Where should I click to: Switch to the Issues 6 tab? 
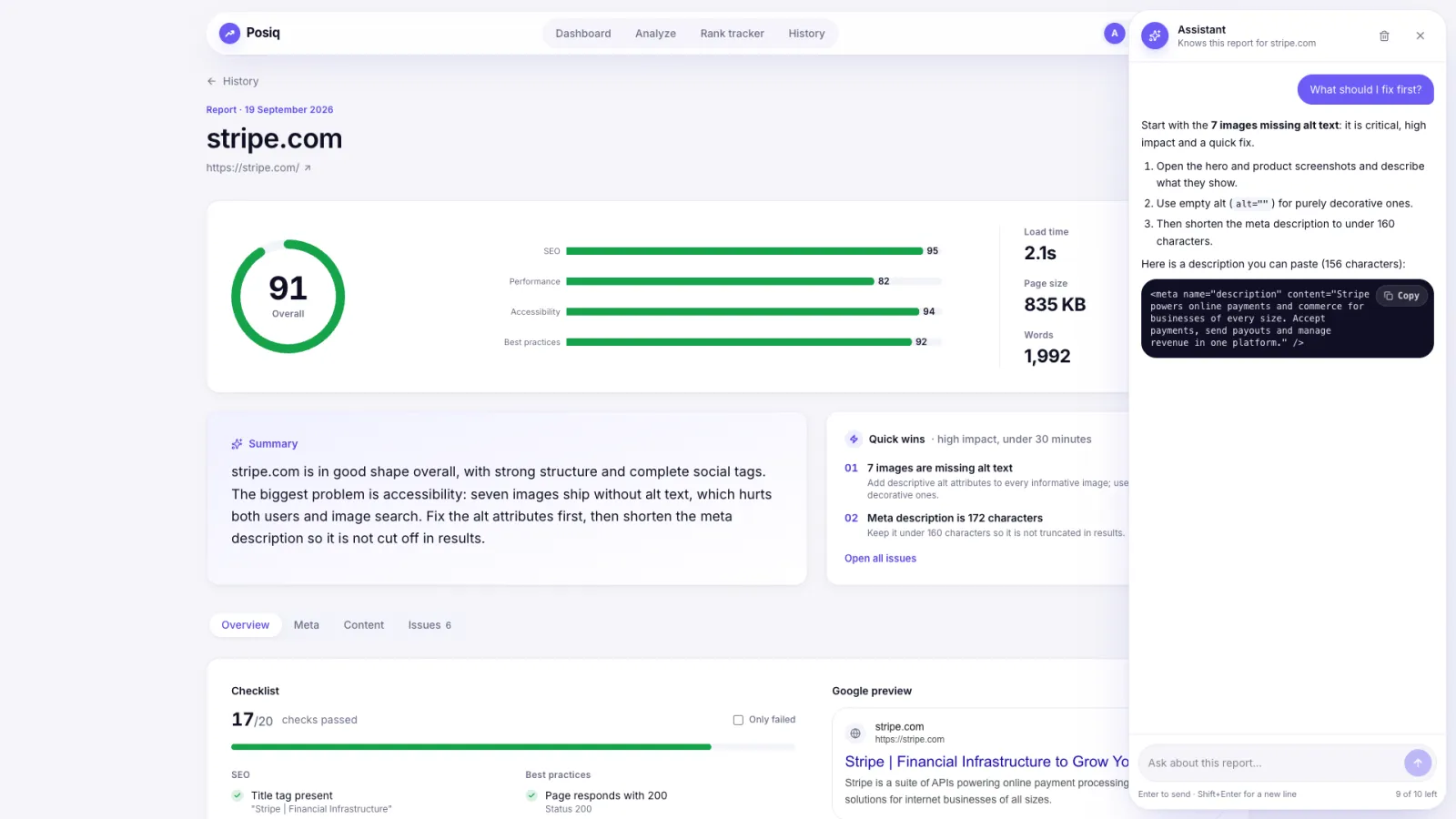tap(430, 625)
